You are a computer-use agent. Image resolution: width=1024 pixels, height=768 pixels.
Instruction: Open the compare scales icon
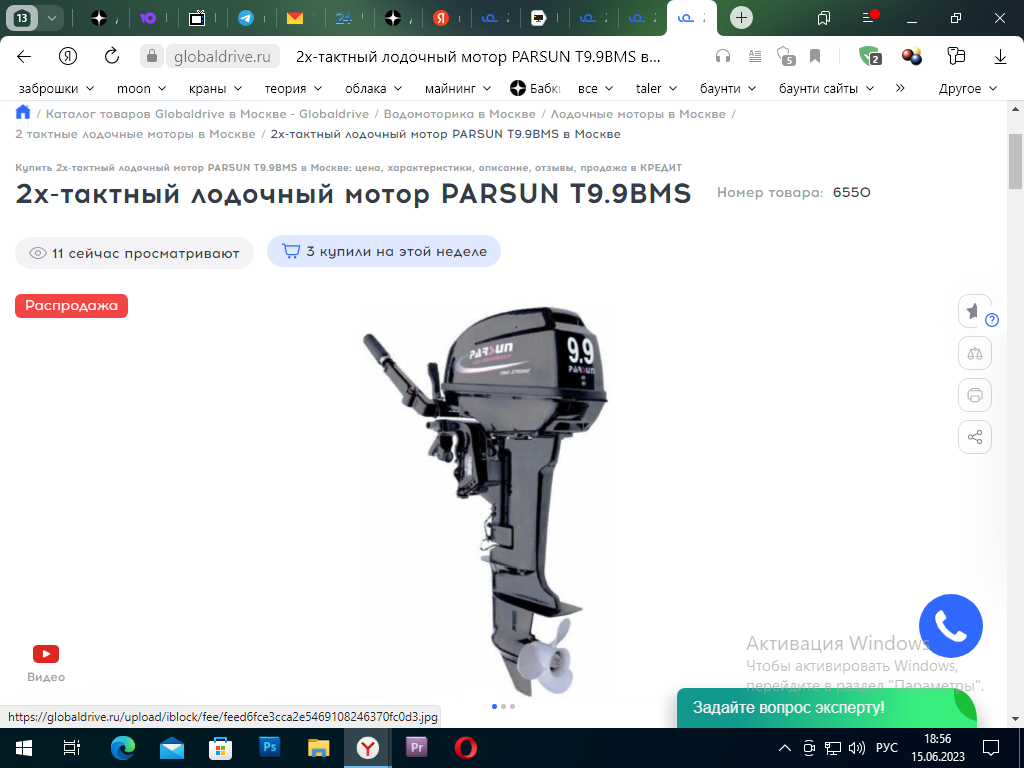974,353
